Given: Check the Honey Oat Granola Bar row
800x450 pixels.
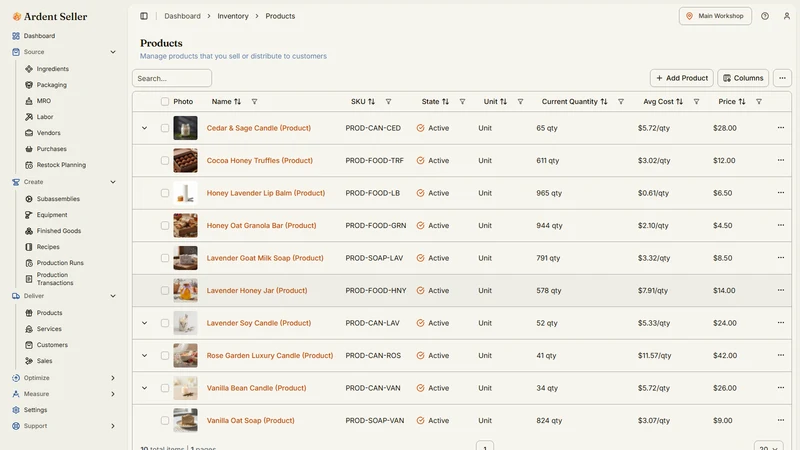Looking at the screenshot, I should point(165,226).
